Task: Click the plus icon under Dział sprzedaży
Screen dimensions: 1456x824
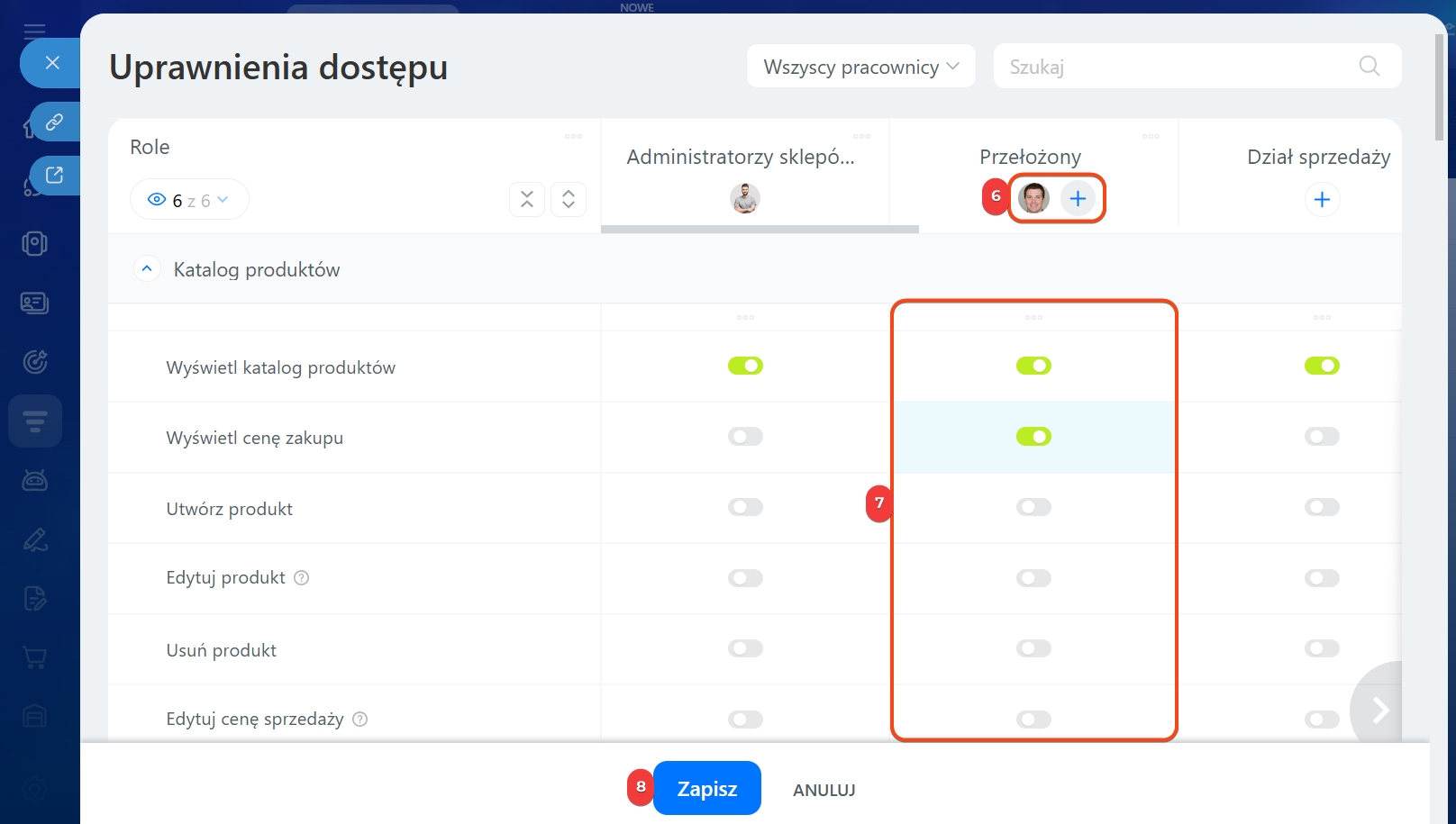Action: (1322, 199)
